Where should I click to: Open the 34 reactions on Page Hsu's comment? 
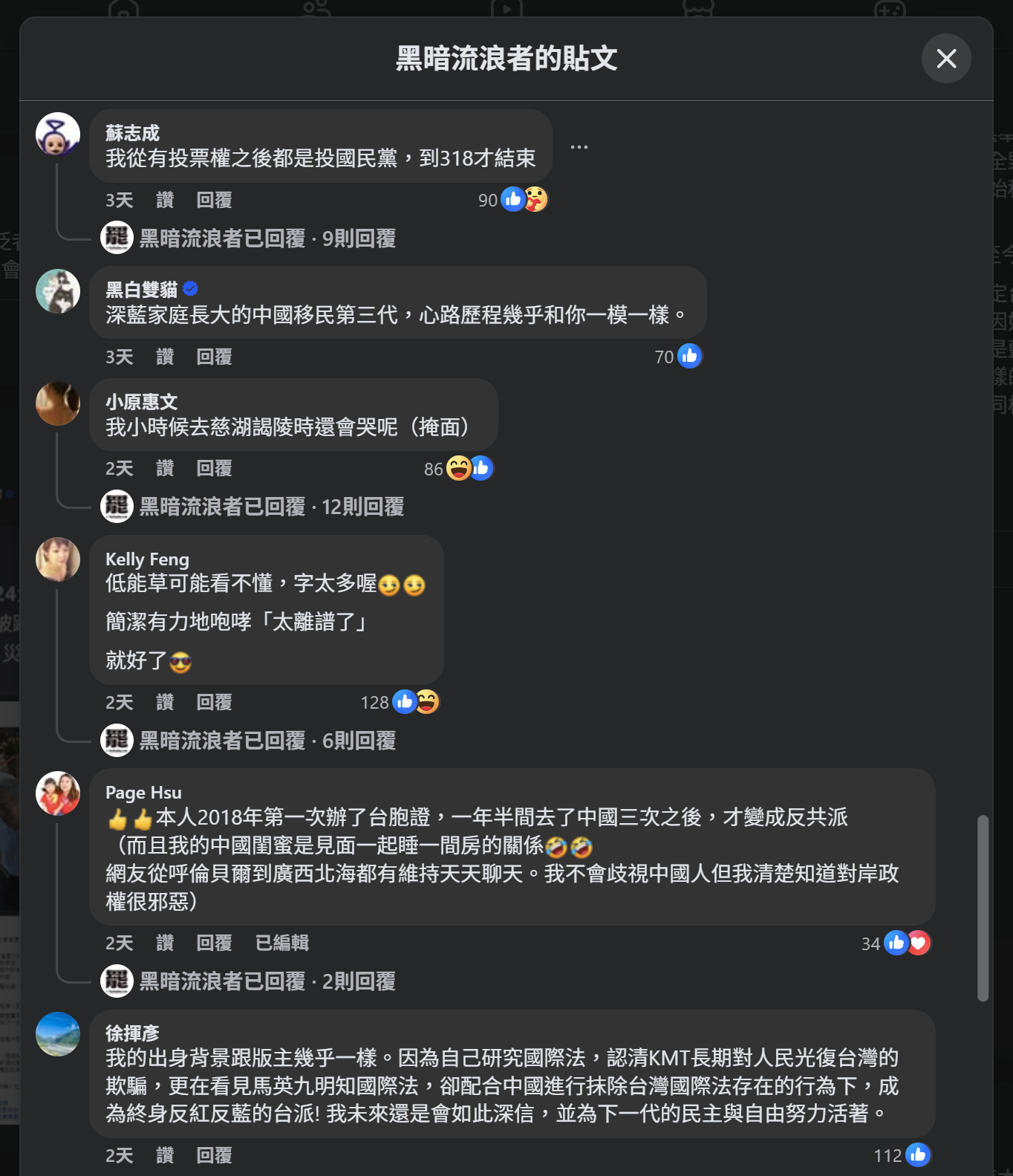[896, 943]
